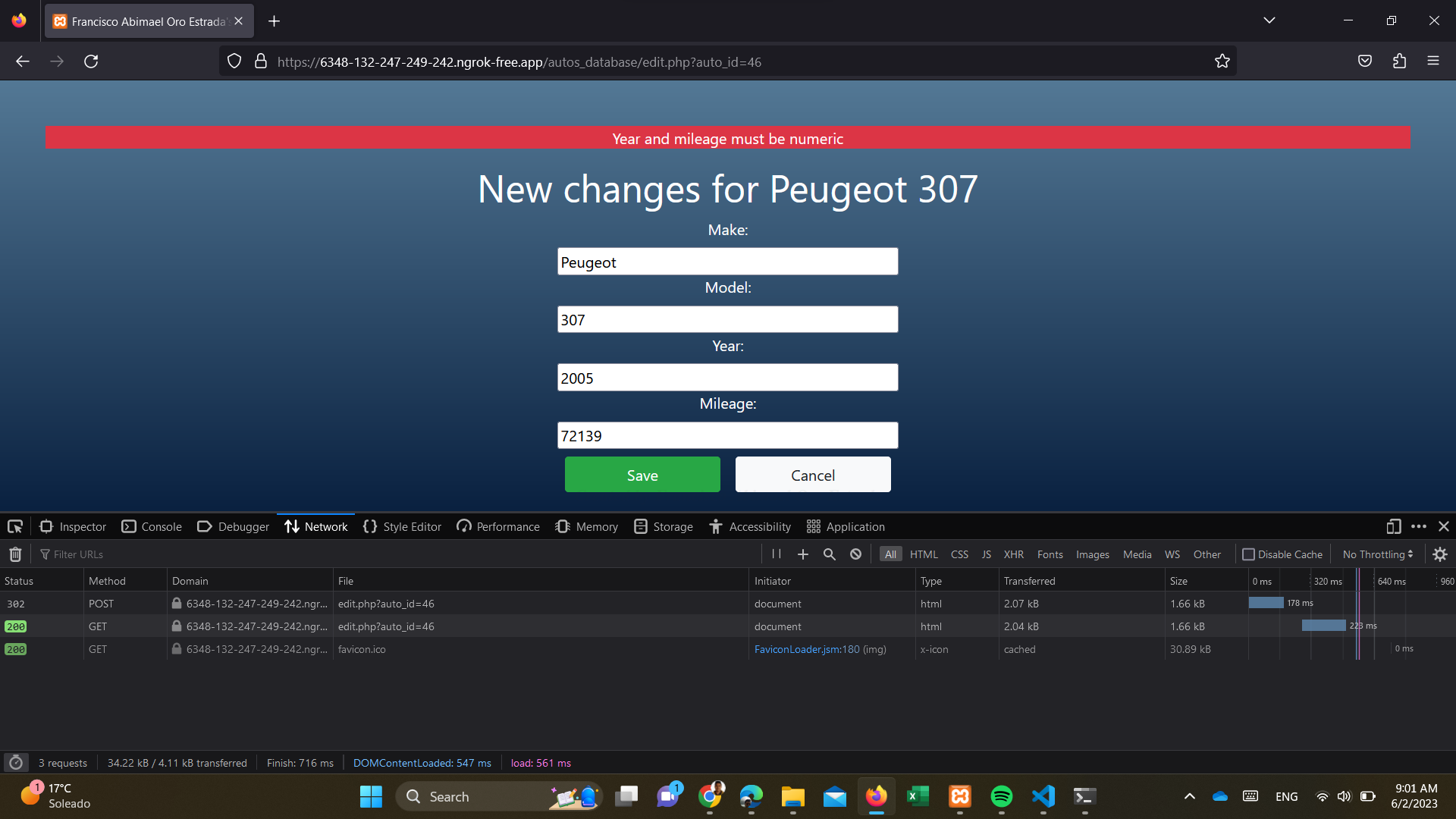The image size is (1456, 819).
Task: Sort by the Transferred column header
Action: (1082, 581)
